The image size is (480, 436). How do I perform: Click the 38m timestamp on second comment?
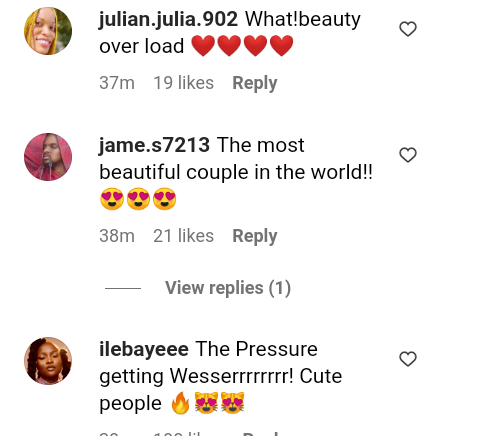[x=117, y=236]
